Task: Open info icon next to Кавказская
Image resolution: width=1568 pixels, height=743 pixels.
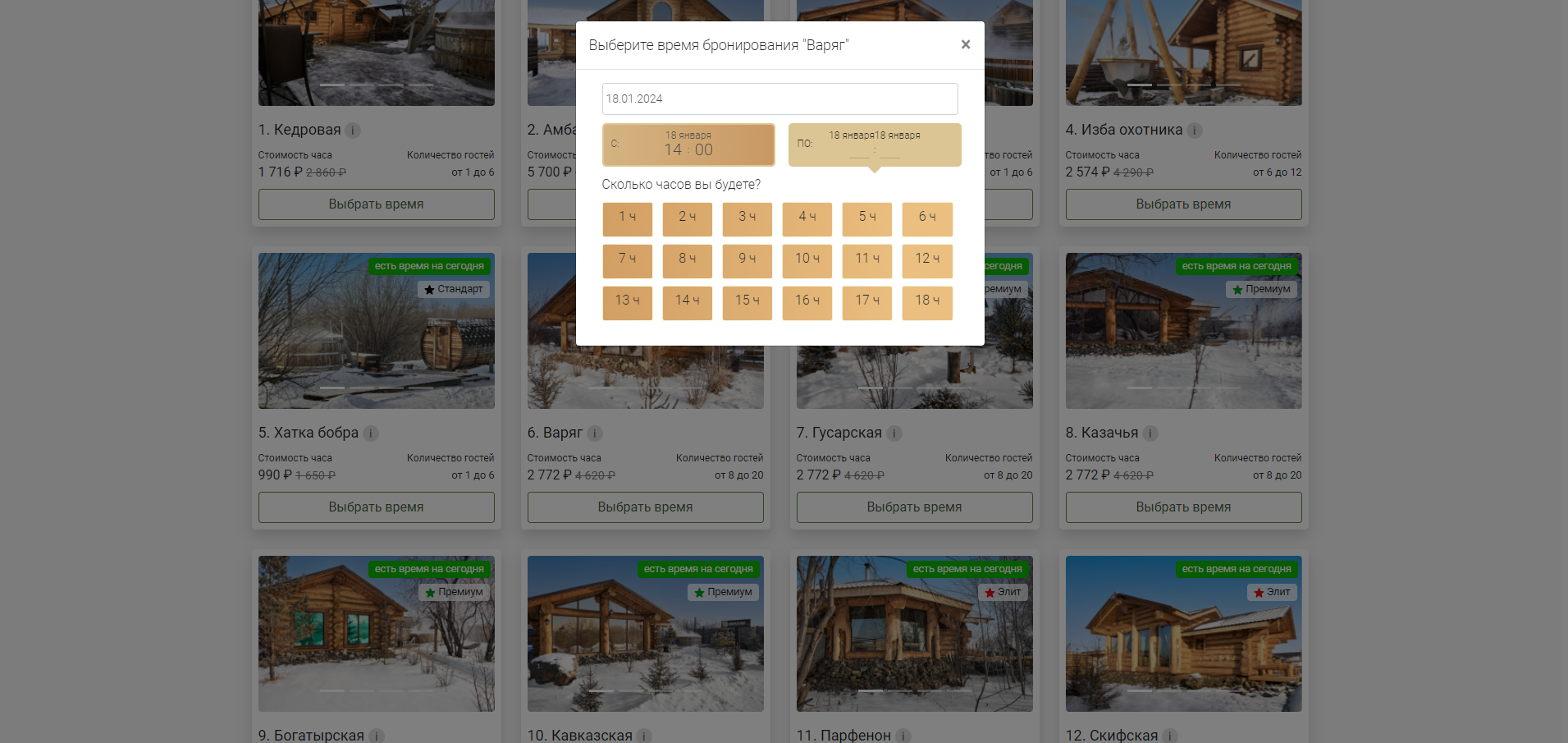Action: coord(644,736)
